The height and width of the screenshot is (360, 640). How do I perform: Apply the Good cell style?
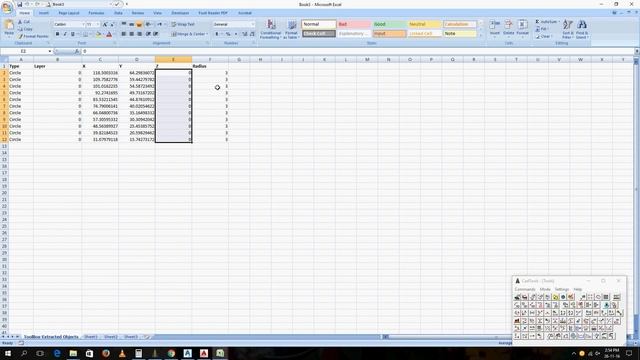point(389,24)
